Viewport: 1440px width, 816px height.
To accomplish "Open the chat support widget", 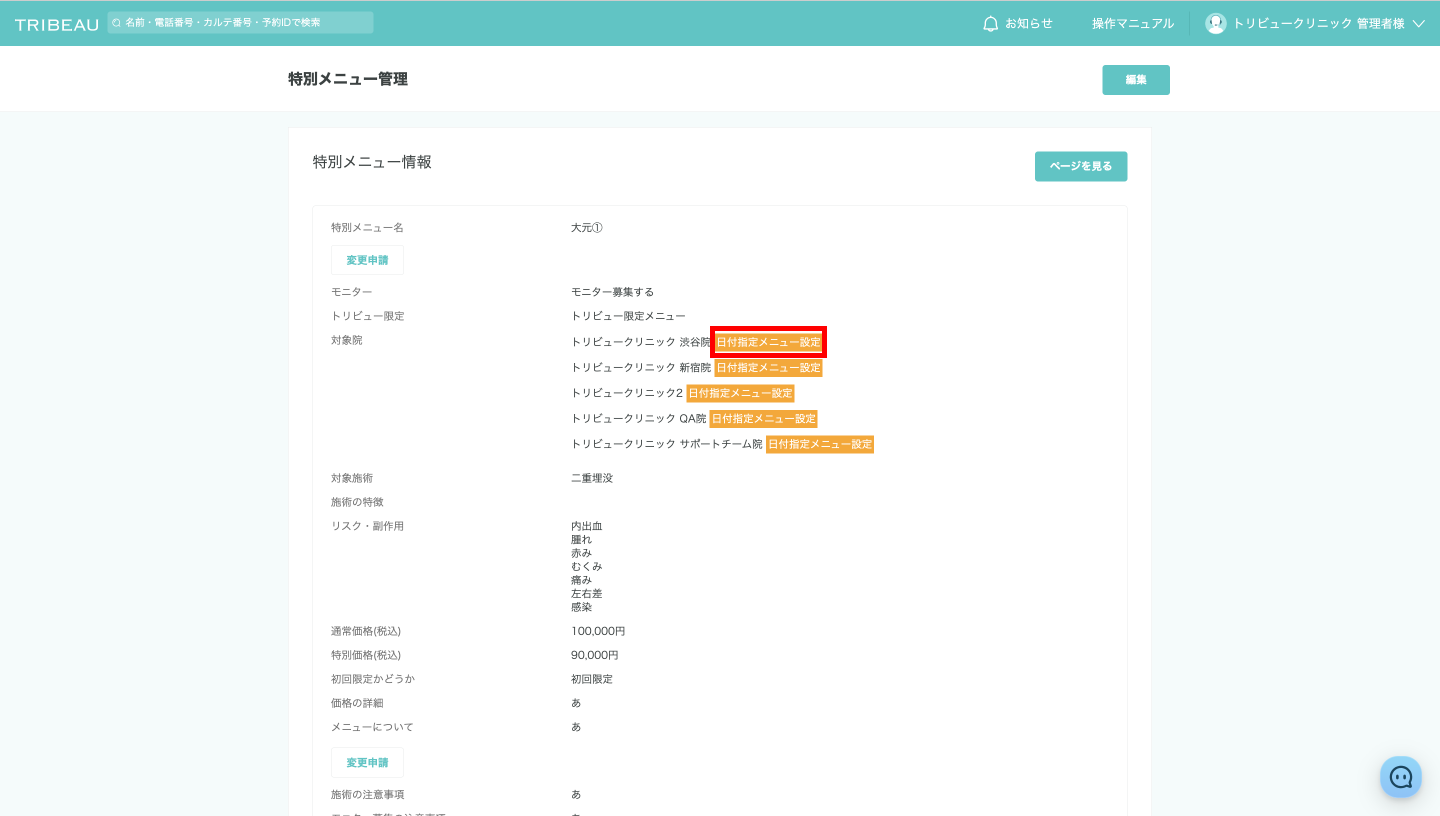I will click(x=1400, y=776).
